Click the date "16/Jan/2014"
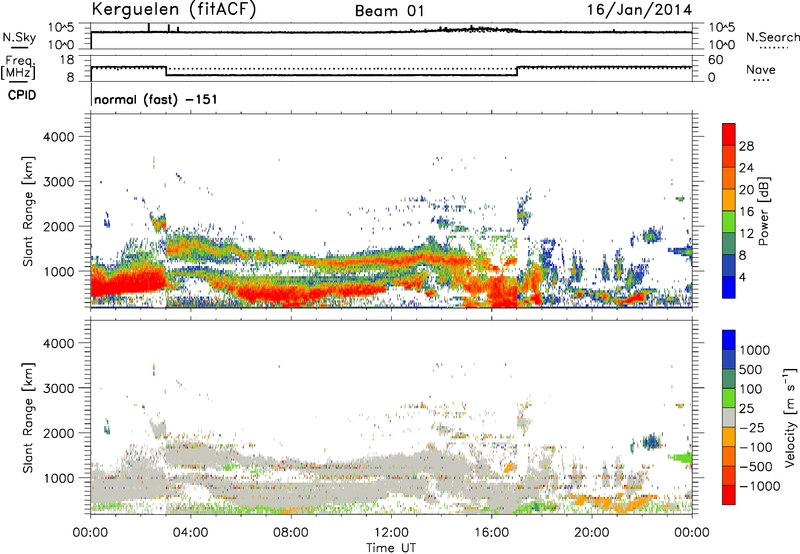 pos(639,10)
